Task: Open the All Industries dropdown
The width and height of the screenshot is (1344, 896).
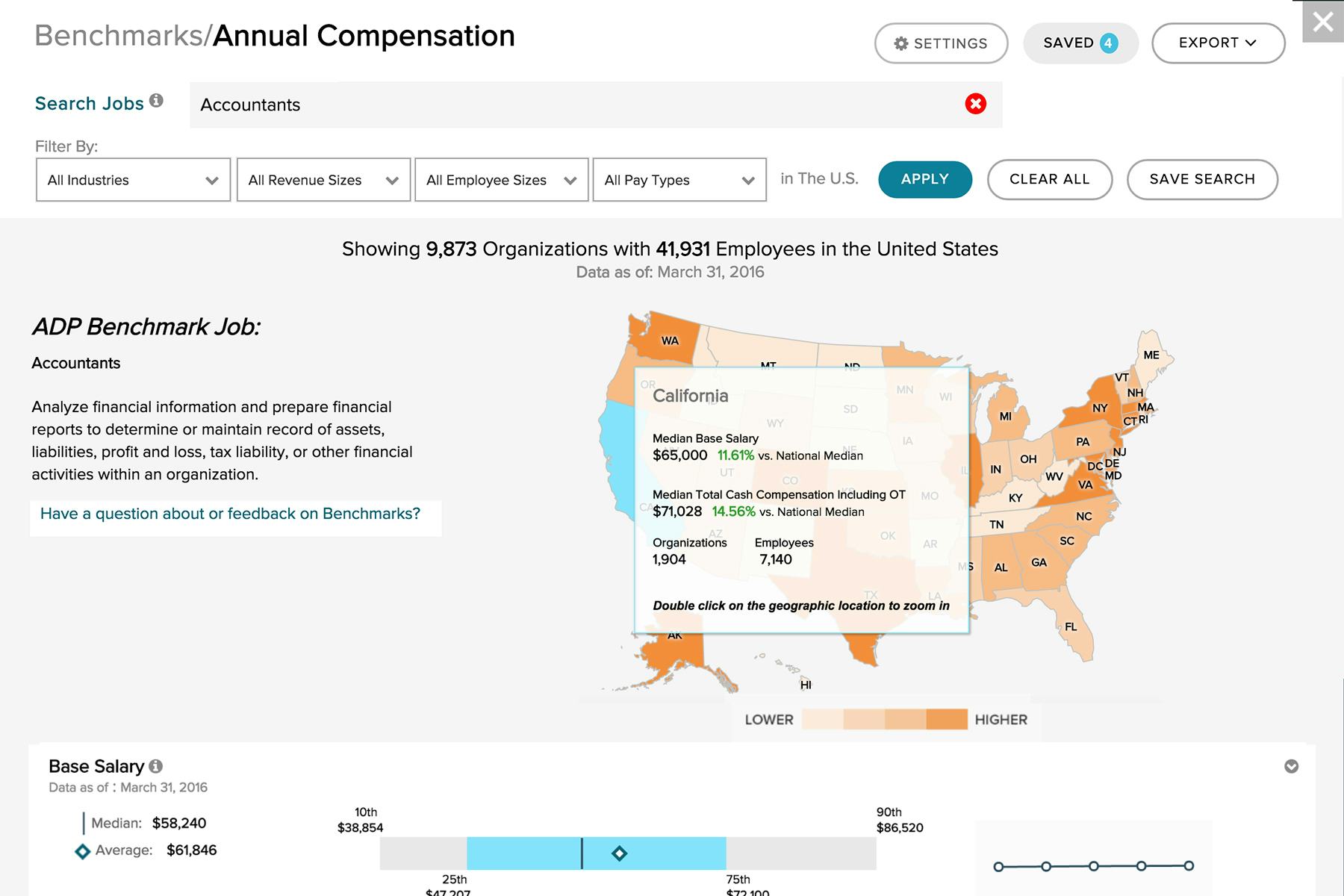Action: point(133,180)
